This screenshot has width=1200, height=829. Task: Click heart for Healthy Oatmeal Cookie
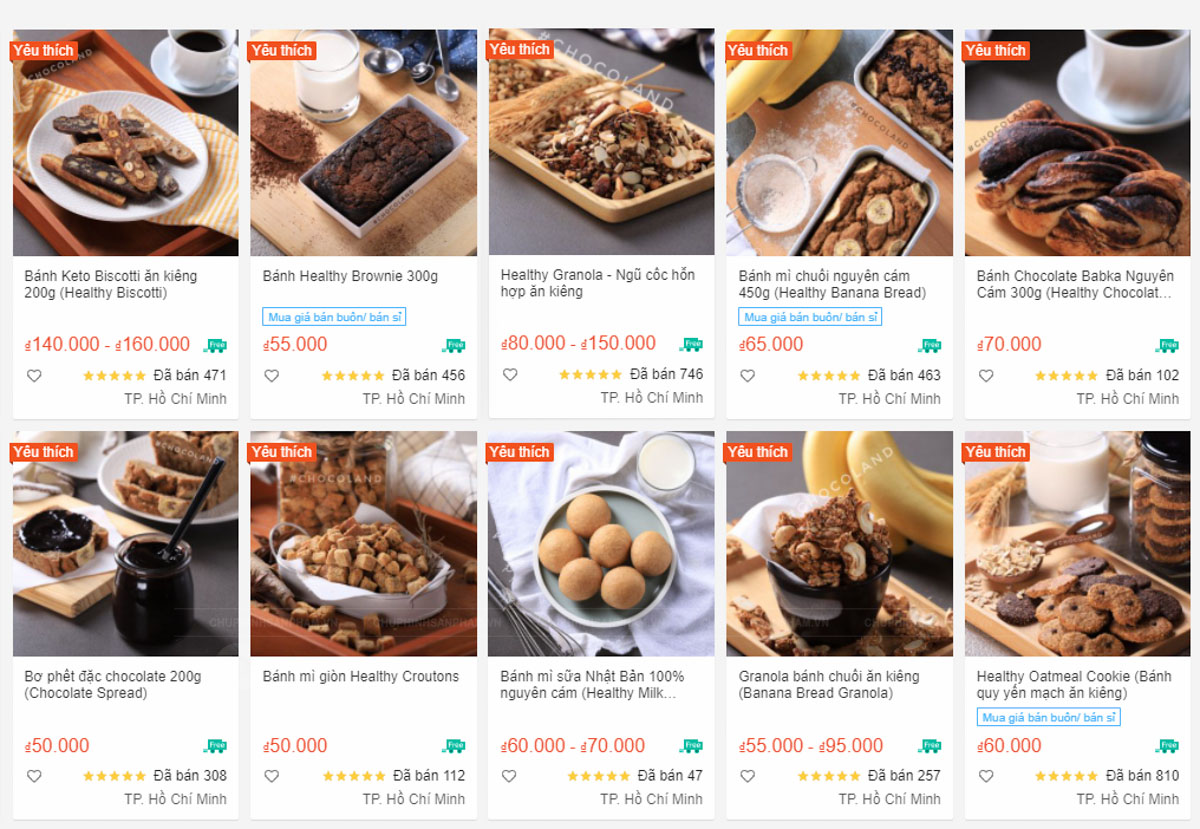click(x=986, y=776)
